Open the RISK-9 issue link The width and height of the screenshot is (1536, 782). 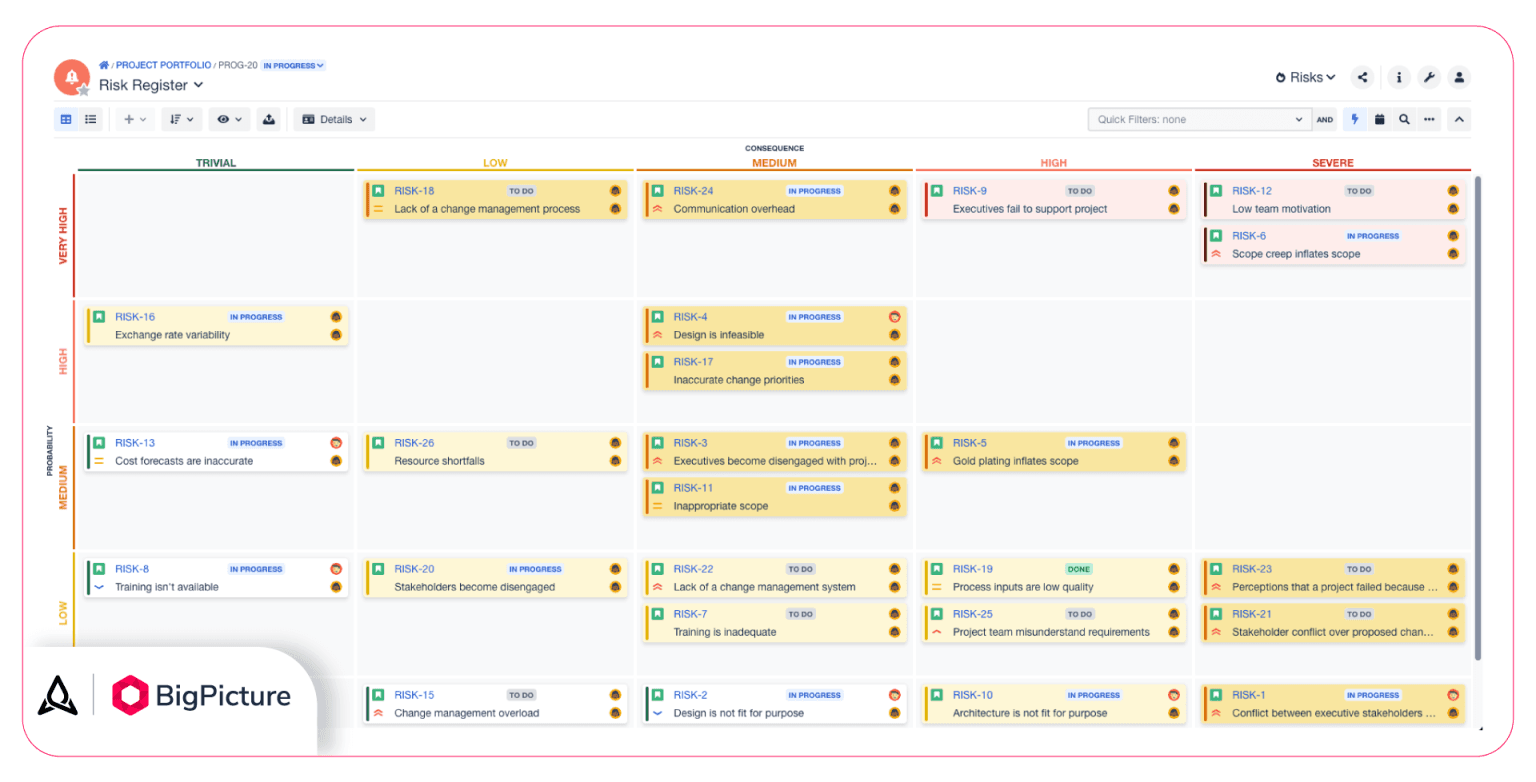click(x=970, y=191)
